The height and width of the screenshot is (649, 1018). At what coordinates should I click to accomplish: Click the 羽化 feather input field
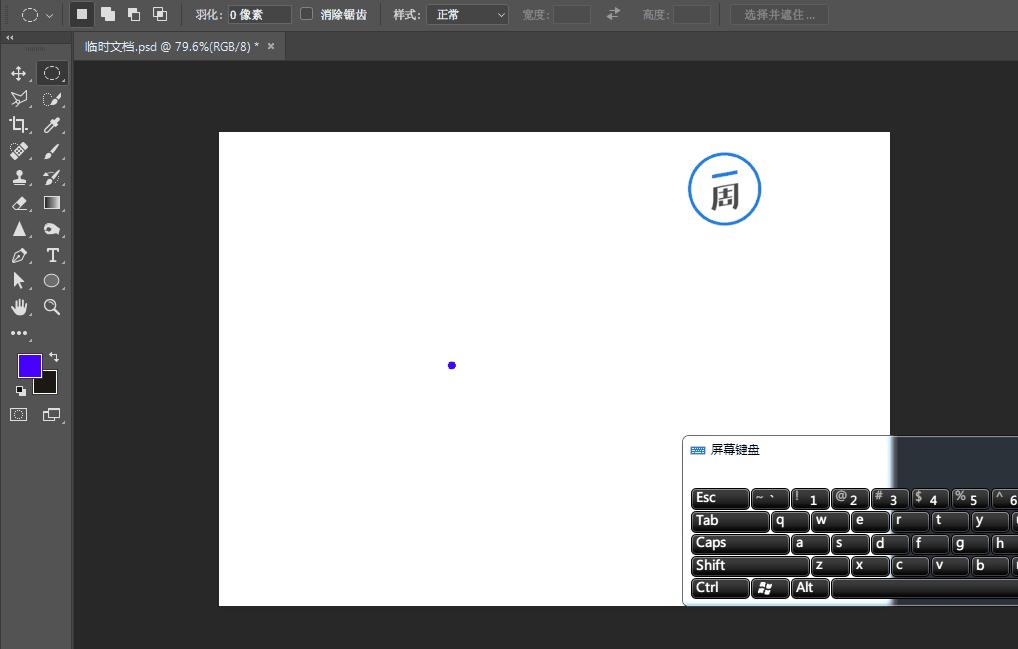259,15
